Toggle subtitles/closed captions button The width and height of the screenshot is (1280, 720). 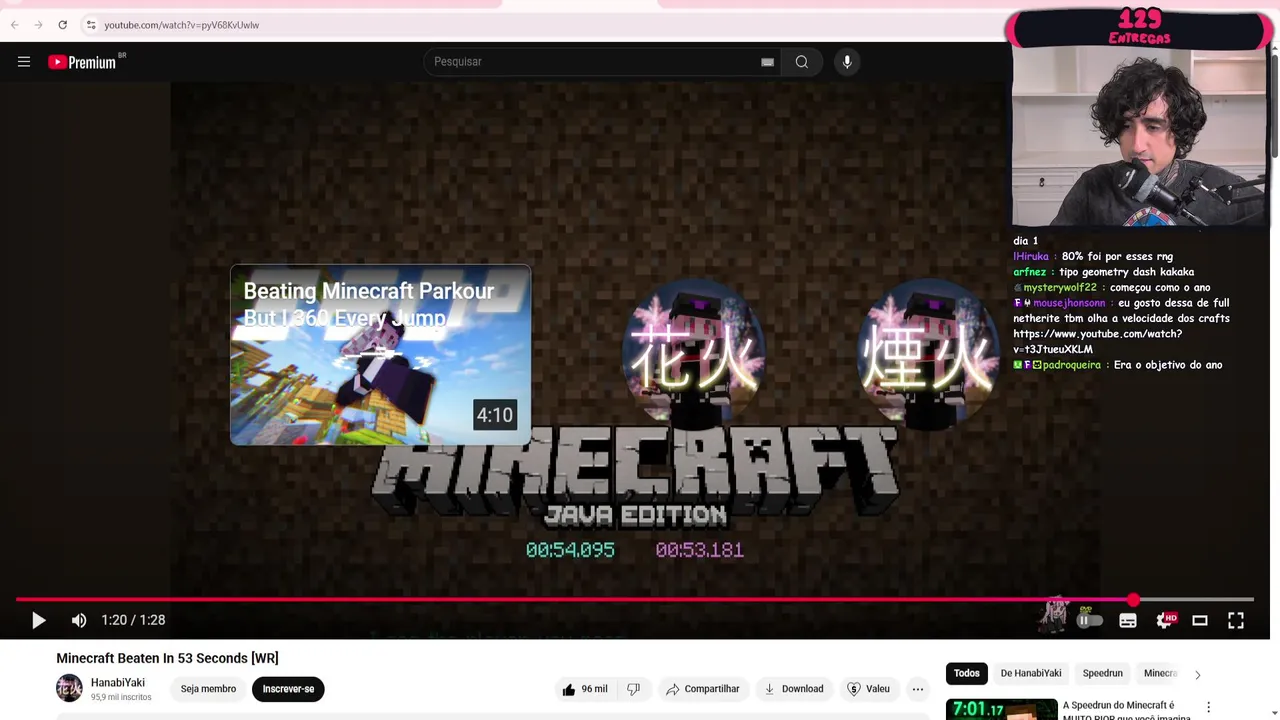point(1128,620)
